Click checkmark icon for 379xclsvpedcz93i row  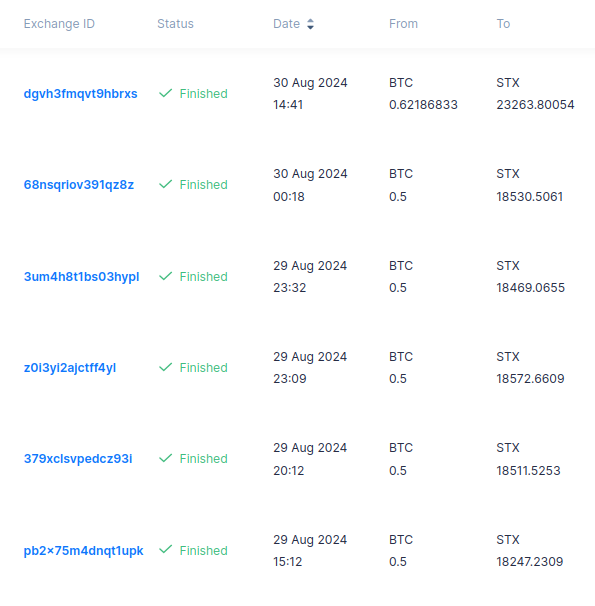pyautogui.click(x=165, y=458)
